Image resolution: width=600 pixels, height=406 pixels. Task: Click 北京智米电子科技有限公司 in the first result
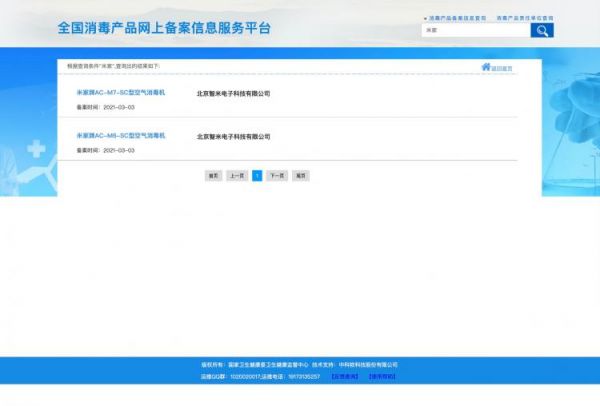point(233,94)
